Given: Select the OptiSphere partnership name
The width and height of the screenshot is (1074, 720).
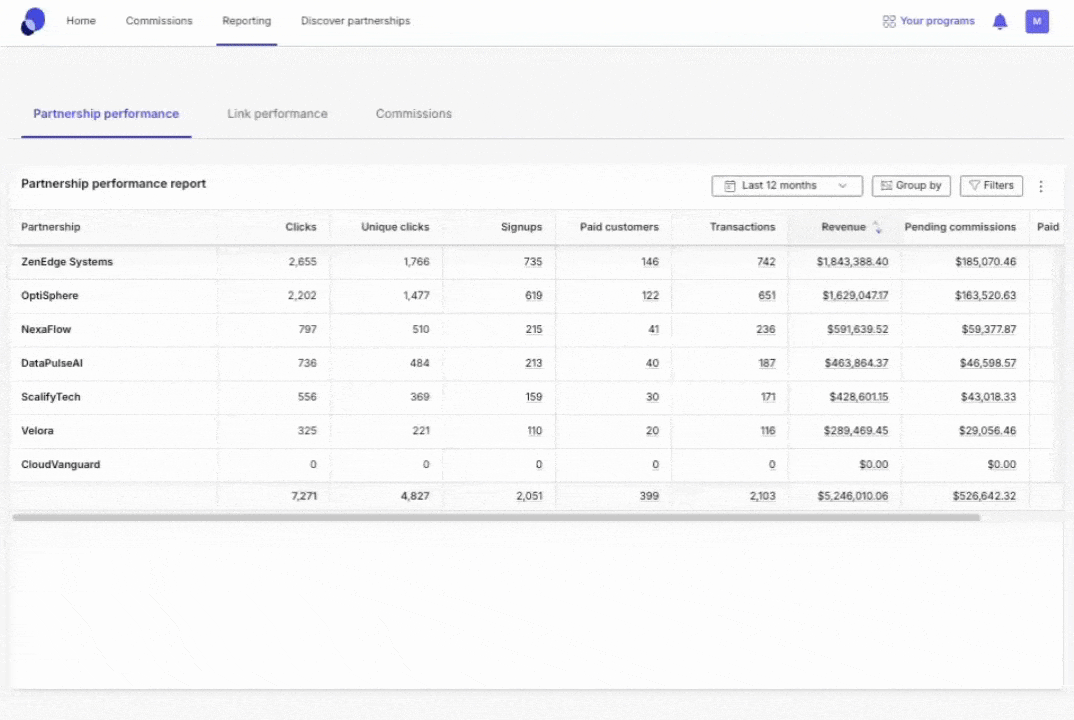Looking at the screenshot, I should [x=49, y=295].
